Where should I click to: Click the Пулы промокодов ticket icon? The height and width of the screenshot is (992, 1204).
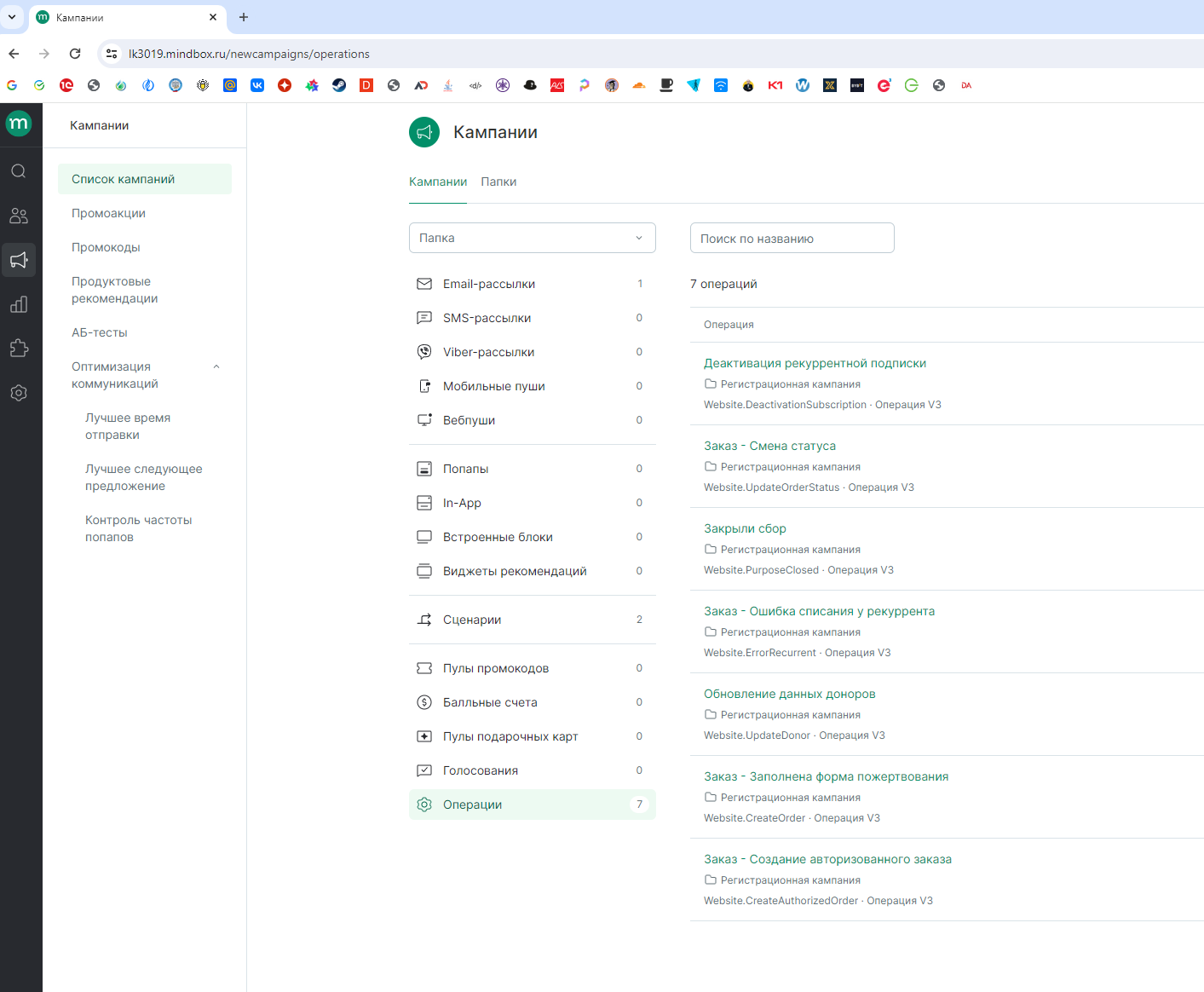424,668
